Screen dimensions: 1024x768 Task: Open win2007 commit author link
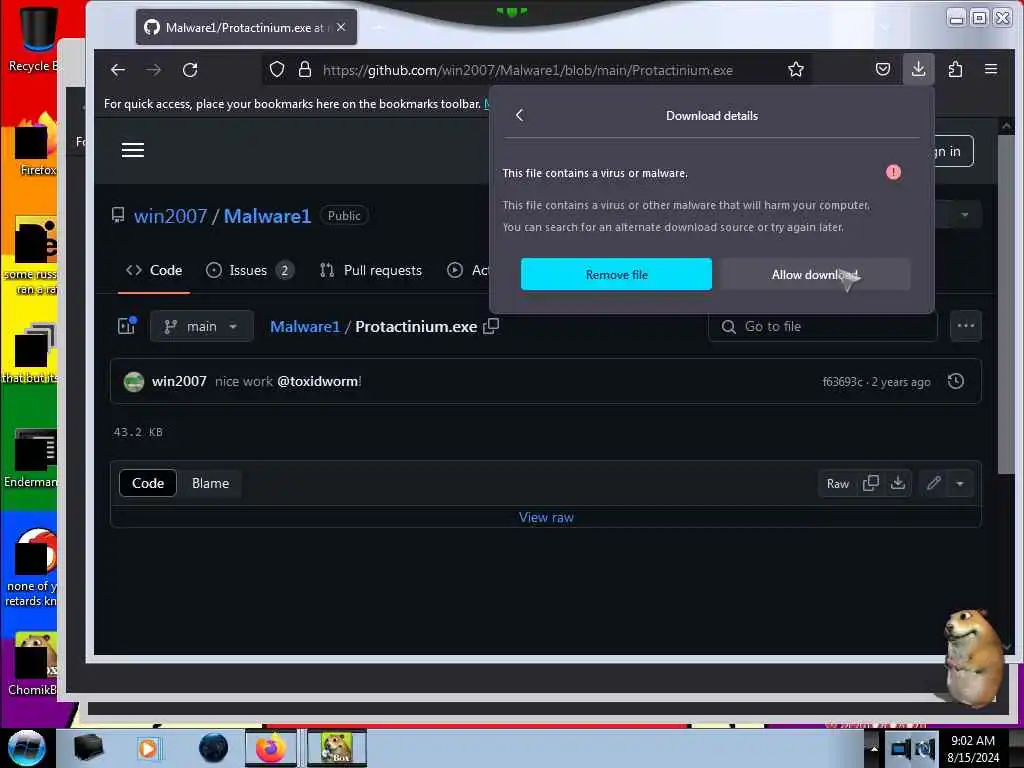tap(179, 381)
